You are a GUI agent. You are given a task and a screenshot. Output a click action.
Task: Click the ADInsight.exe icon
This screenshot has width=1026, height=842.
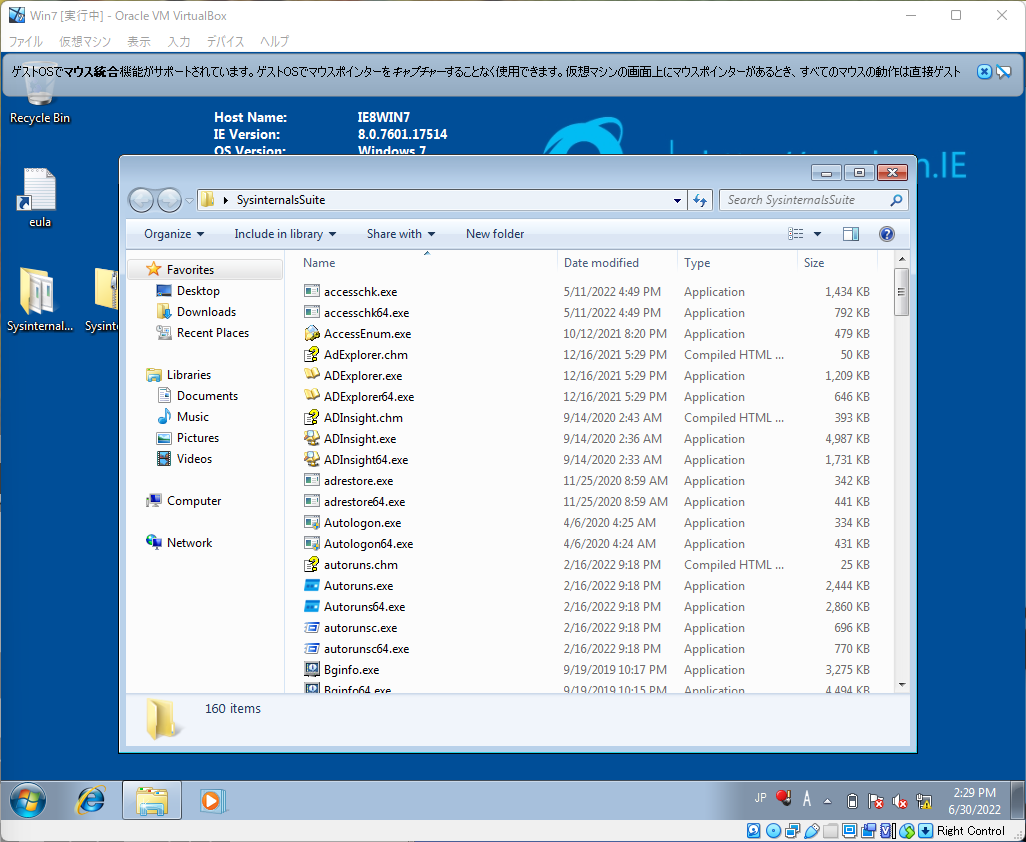click(311, 438)
